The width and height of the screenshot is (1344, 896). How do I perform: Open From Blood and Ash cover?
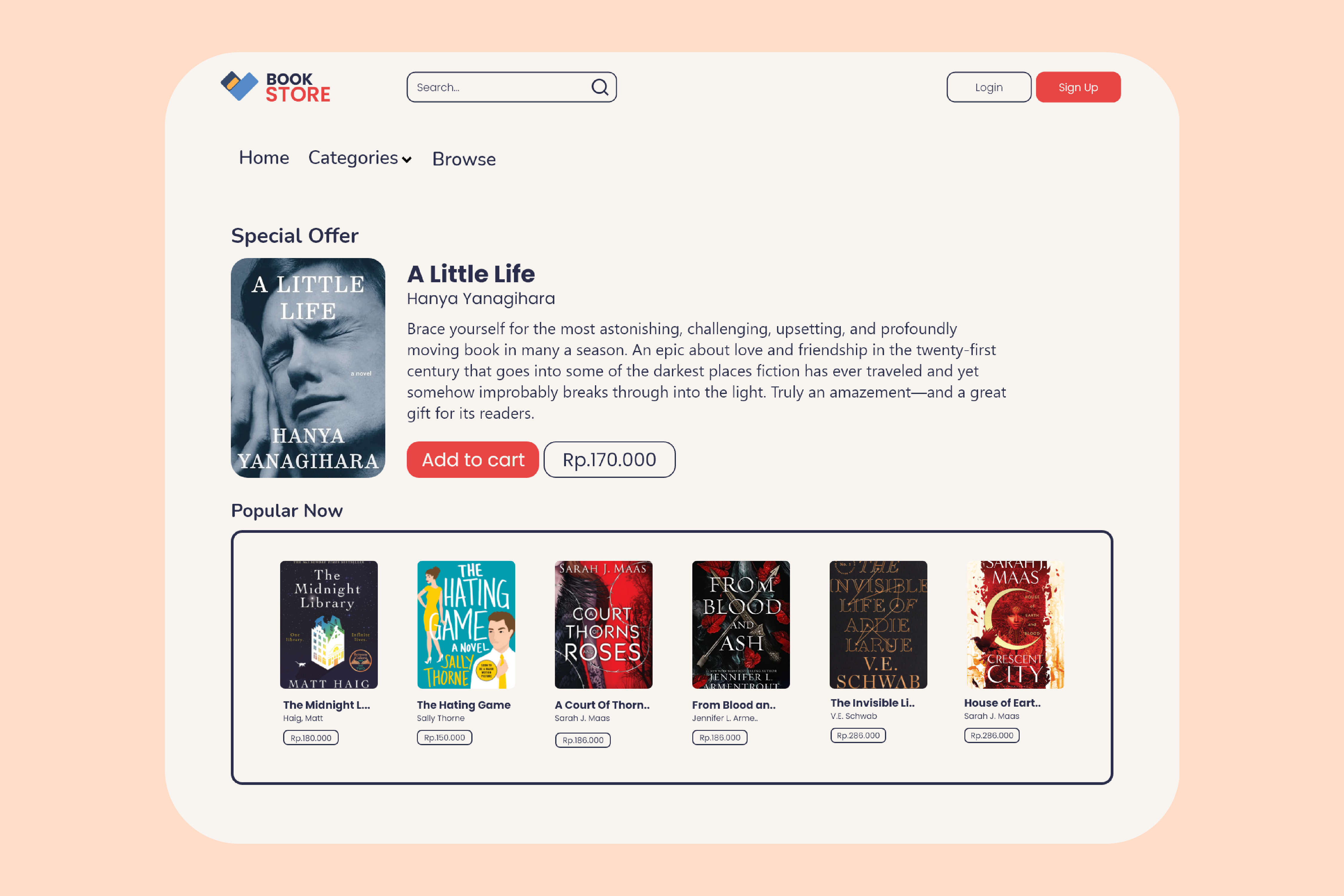[x=741, y=625]
